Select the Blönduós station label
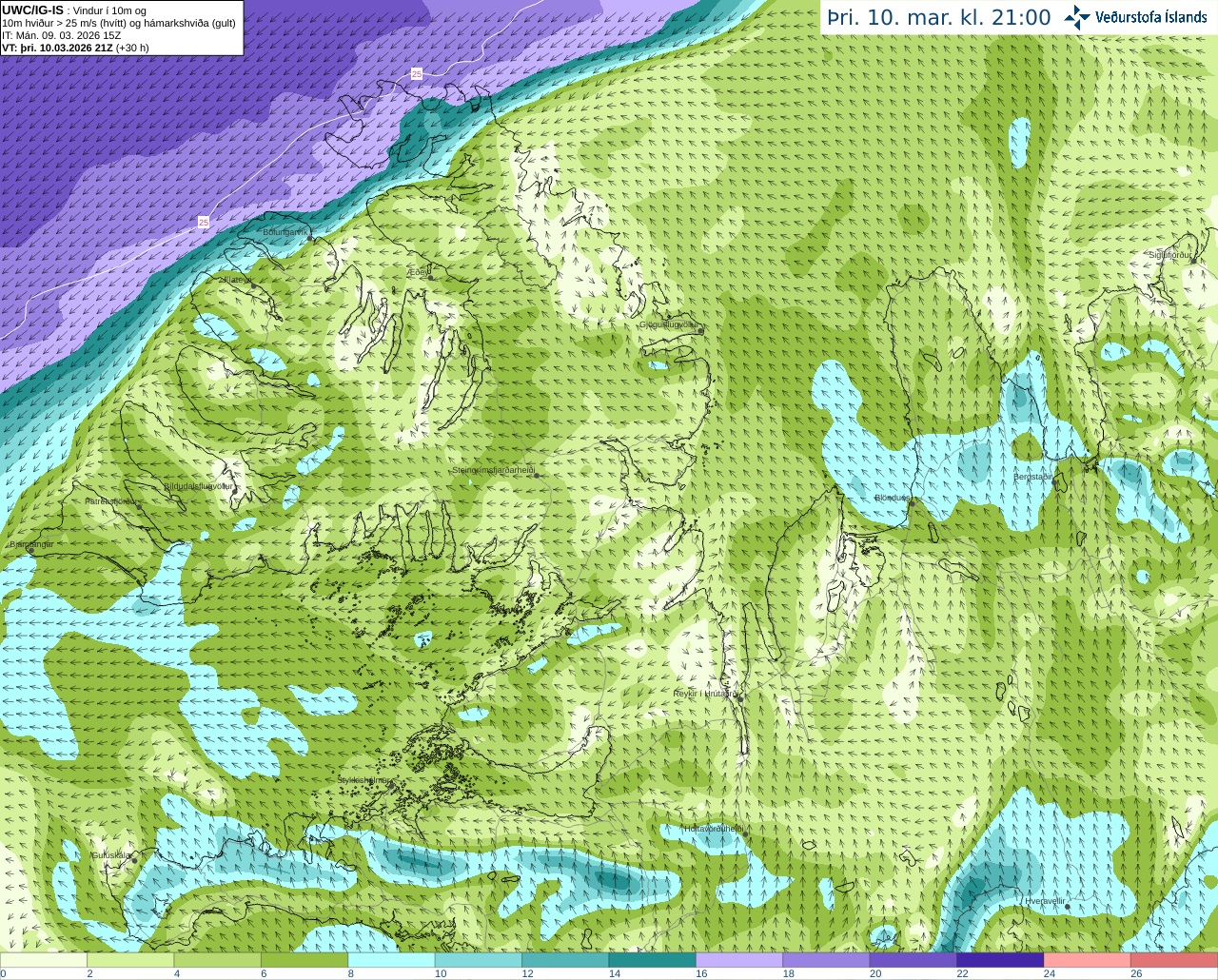The width and height of the screenshot is (1218, 980). (x=892, y=498)
